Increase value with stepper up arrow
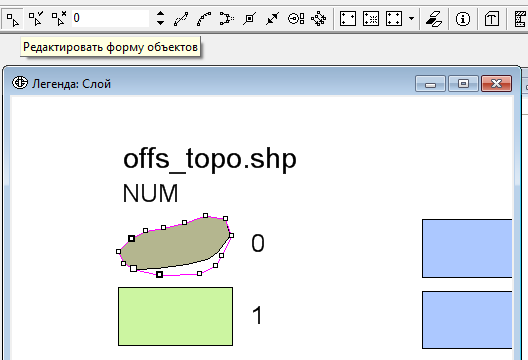The height and width of the screenshot is (360, 528). click(x=161, y=14)
